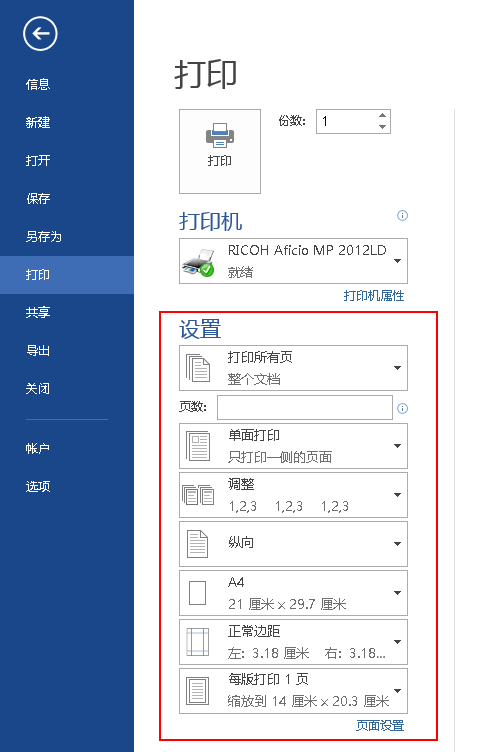Image resolution: width=496 pixels, height=752 pixels.
Task: Click the 正常边距 margins icon
Action: click(198, 642)
